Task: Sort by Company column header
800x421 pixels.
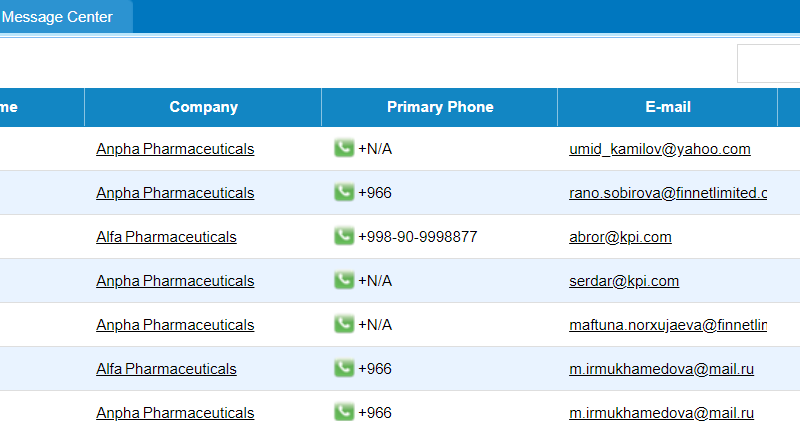Action: (x=203, y=107)
